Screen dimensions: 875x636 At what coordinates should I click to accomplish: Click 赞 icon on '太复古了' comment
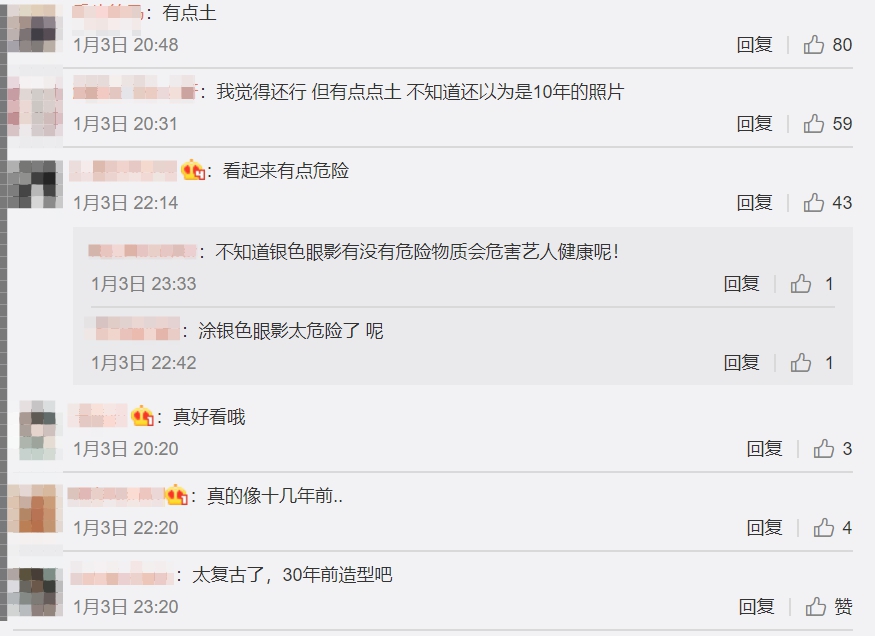[816, 606]
